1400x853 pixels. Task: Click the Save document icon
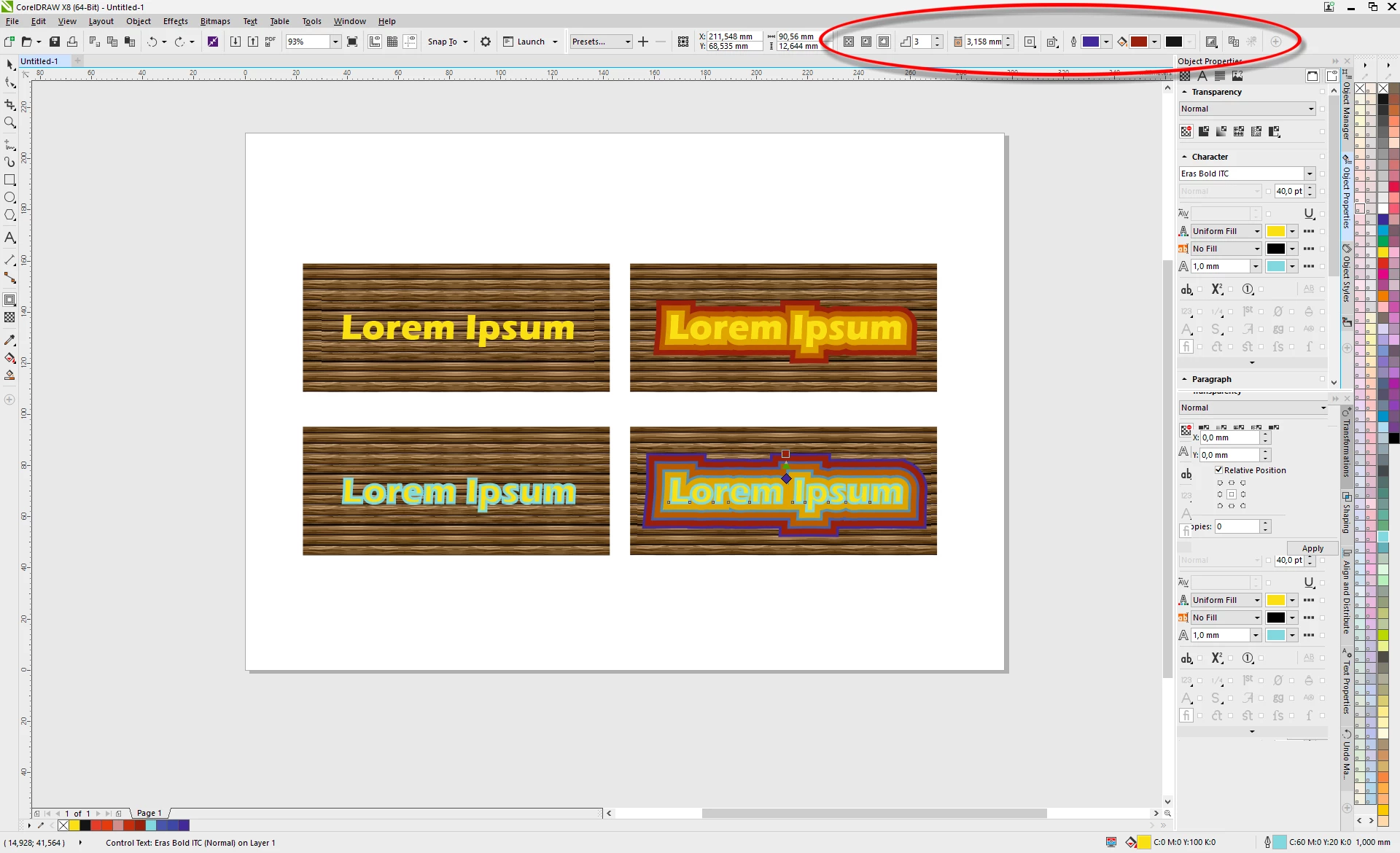coord(55,42)
